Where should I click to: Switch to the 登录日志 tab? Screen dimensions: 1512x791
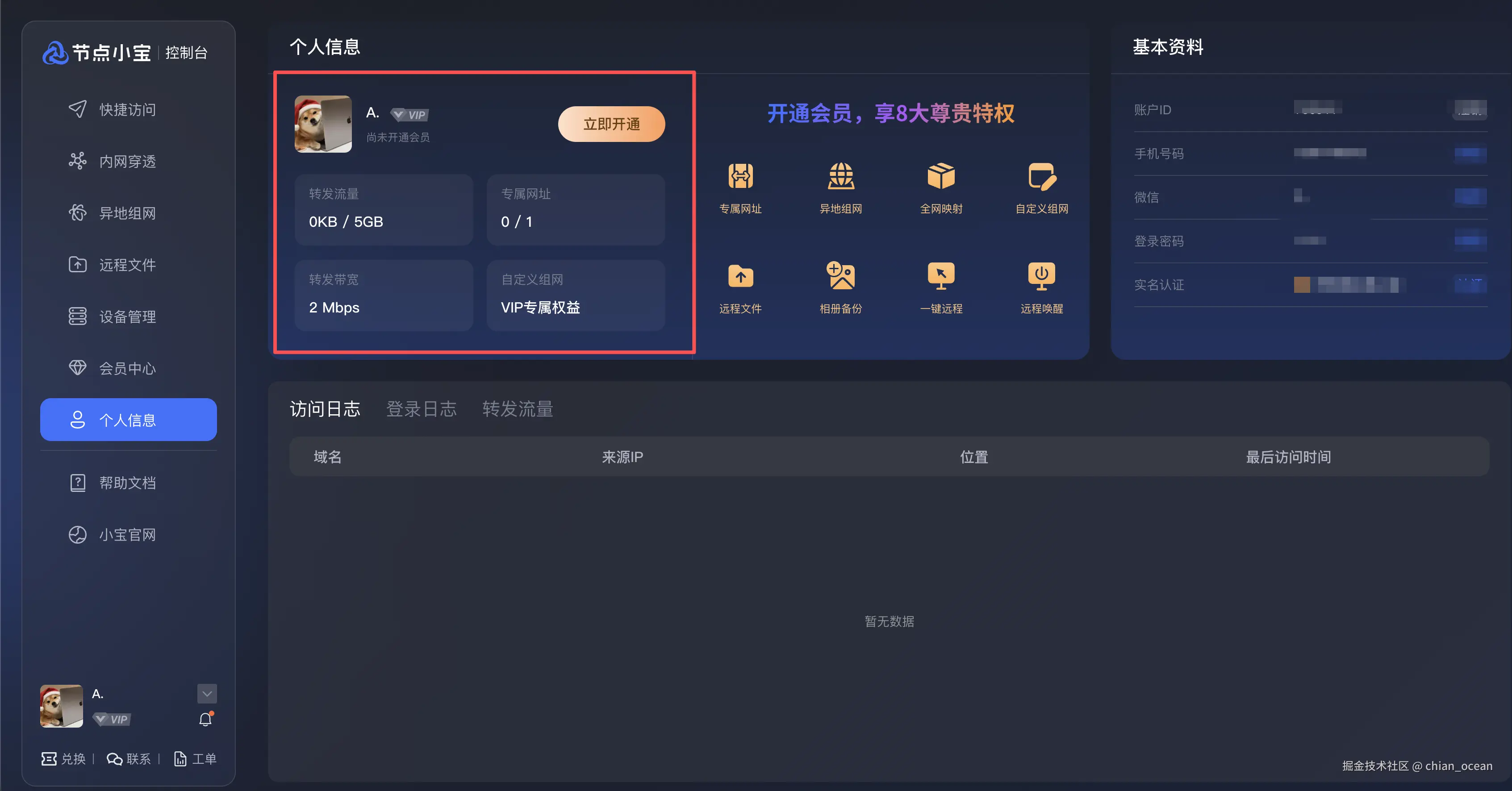click(x=421, y=409)
